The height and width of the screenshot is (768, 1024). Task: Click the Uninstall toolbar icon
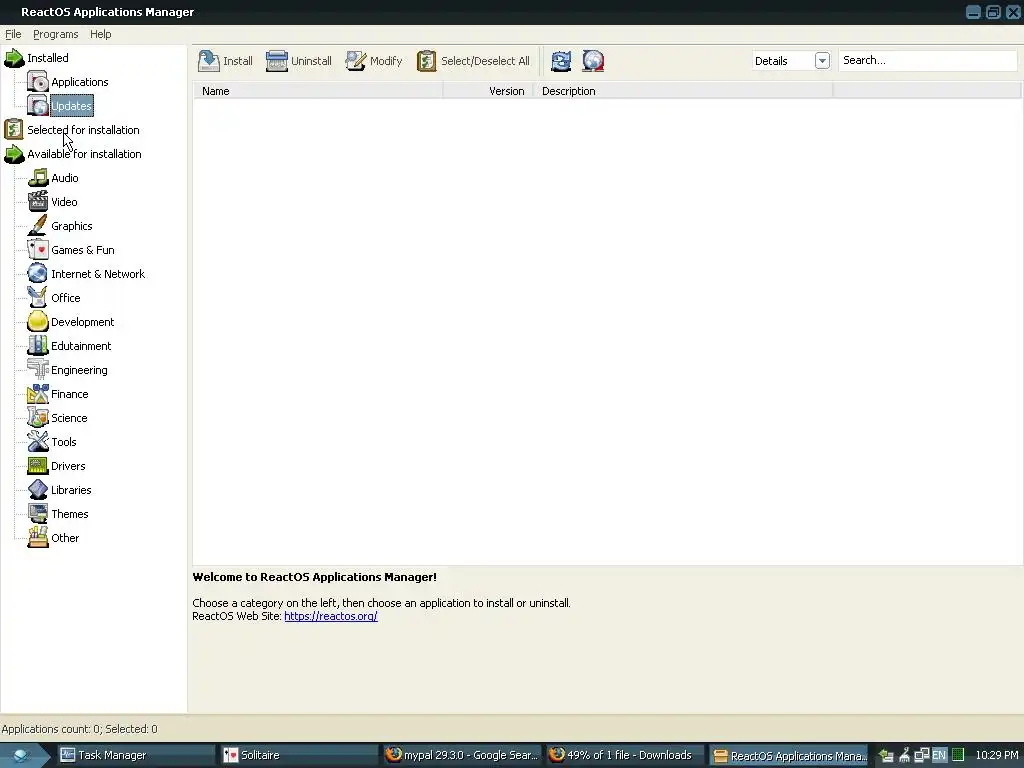tap(277, 61)
